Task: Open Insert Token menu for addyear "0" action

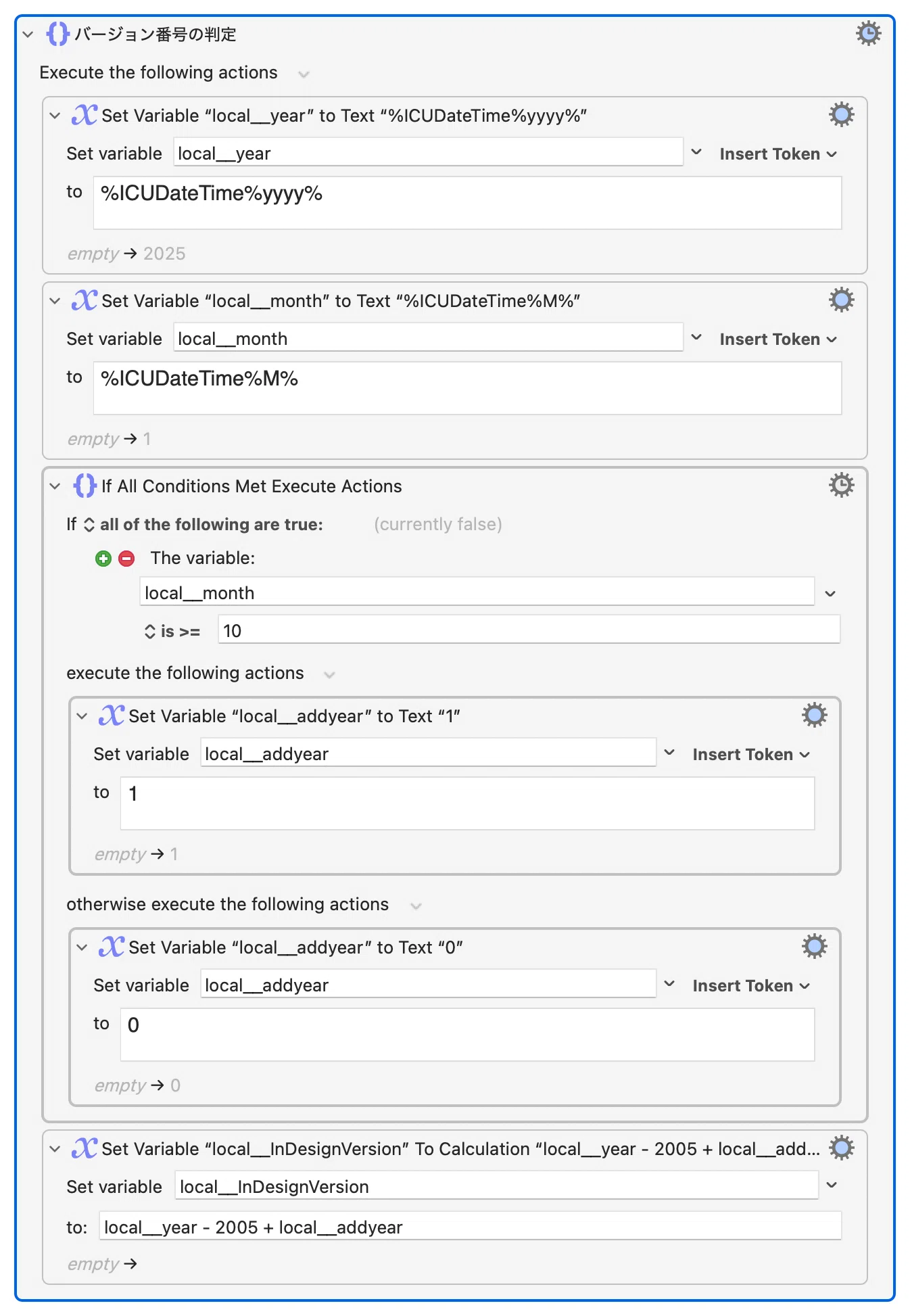Action: click(x=751, y=986)
